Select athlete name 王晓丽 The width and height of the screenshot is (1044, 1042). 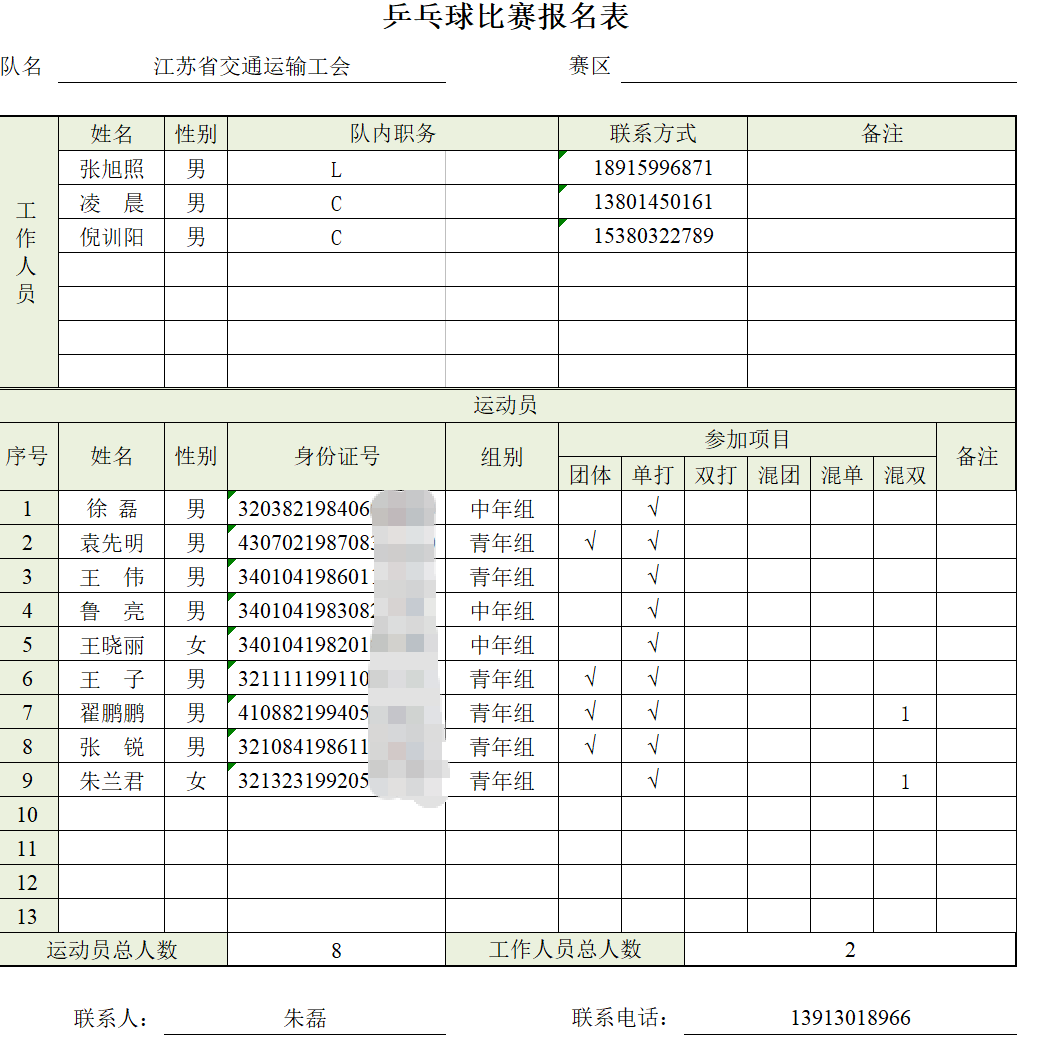pos(112,645)
